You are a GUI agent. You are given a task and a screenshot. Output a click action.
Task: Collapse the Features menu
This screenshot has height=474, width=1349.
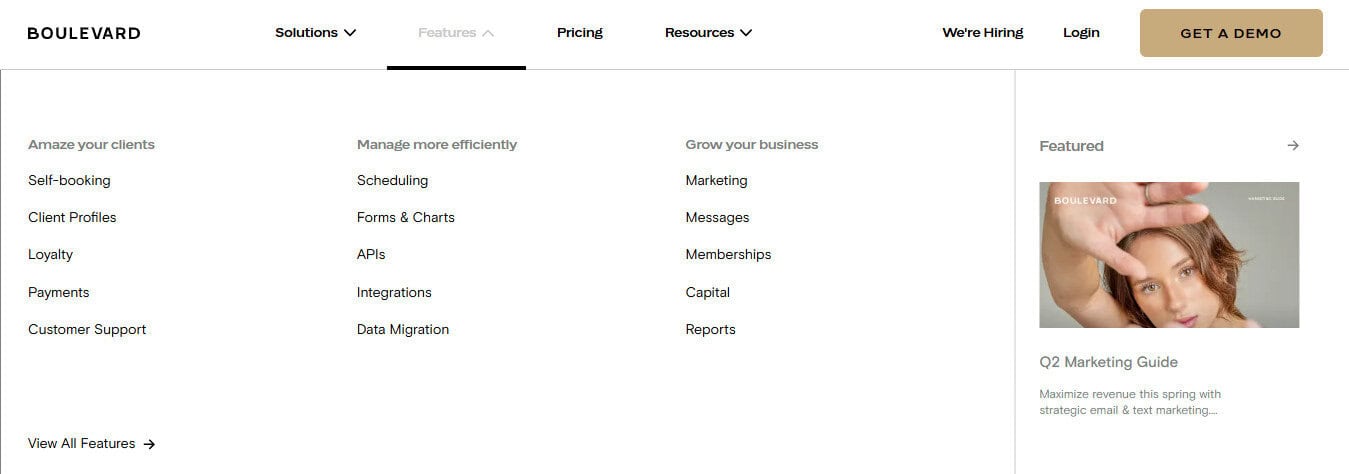pyautogui.click(x=456, y=33)
